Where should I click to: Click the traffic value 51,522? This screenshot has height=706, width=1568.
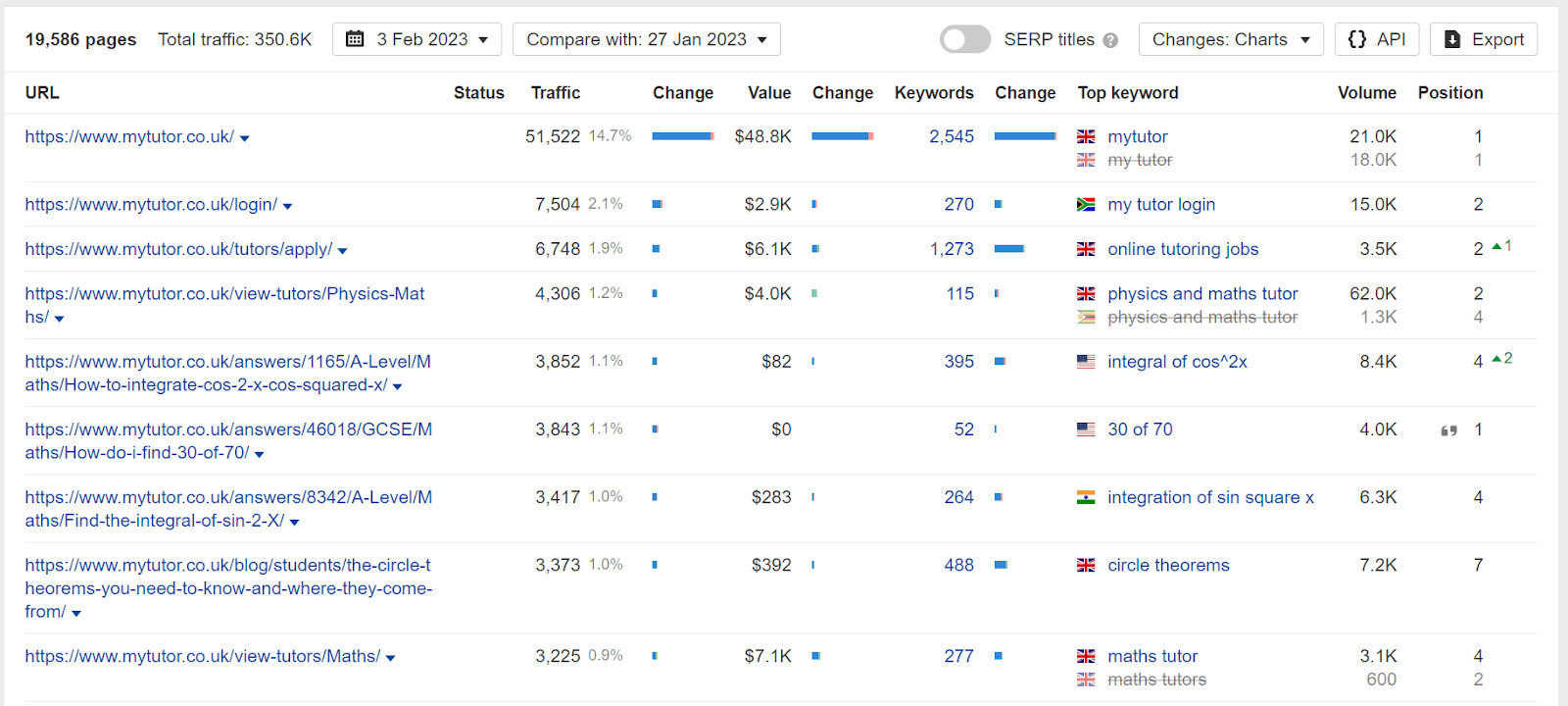(x=553, y=136)
